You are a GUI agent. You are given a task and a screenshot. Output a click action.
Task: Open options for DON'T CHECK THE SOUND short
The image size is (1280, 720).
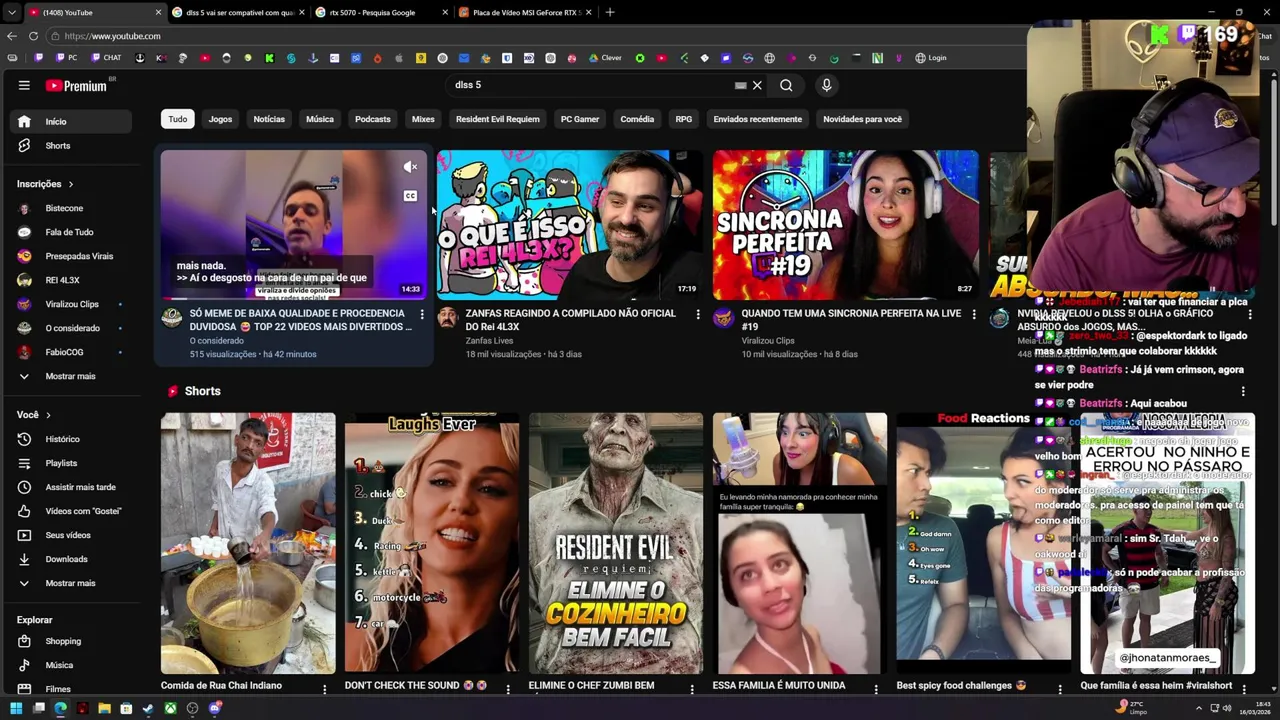[508, 689]
